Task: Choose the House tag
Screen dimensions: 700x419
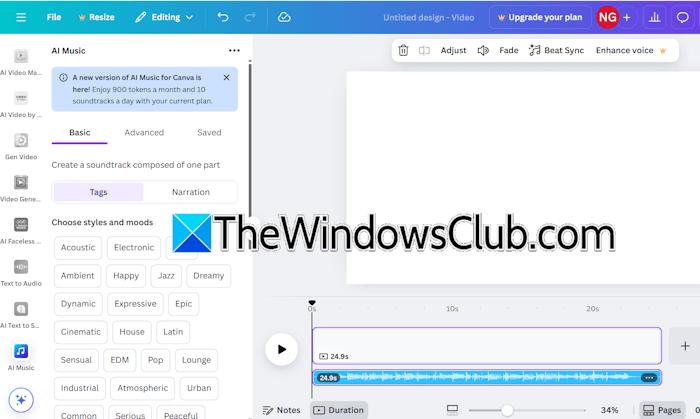Action: tap(132, 332)
